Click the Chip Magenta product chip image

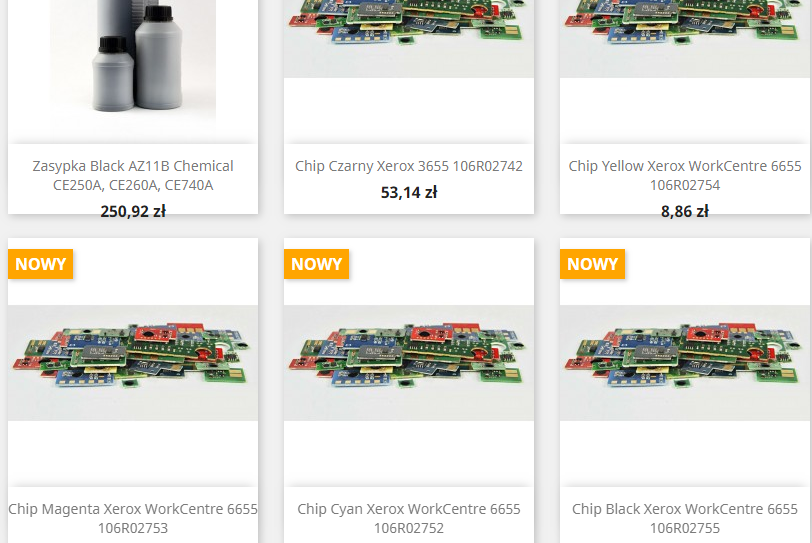(x=133, y=363)
